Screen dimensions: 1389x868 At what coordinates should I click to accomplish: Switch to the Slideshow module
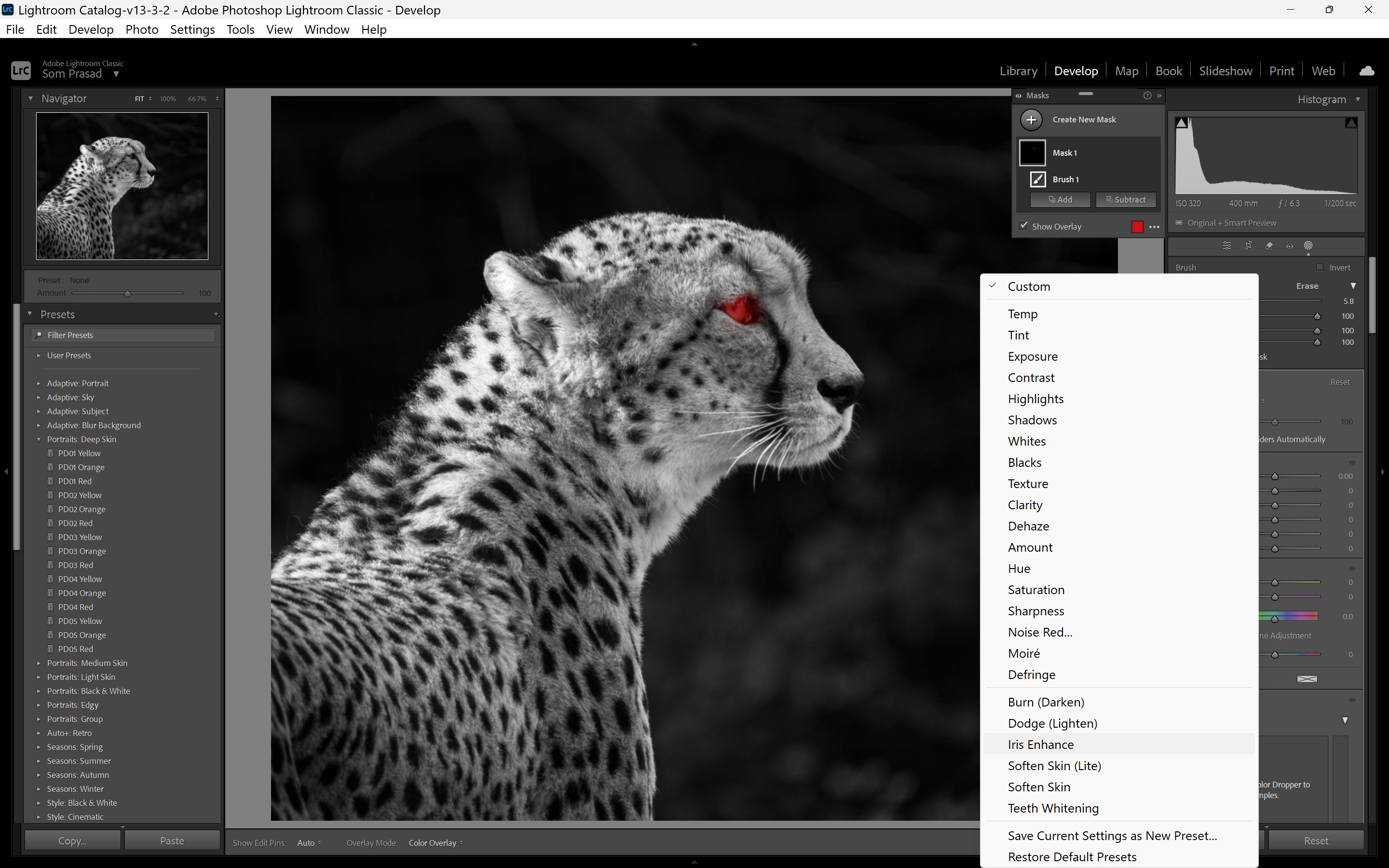pyautogui.click(x=1225, y=70)
